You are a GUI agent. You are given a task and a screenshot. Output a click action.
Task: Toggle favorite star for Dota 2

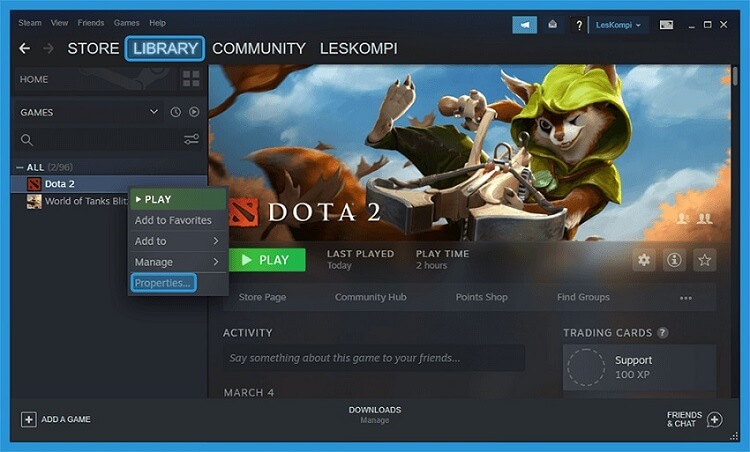pos(704,260)
